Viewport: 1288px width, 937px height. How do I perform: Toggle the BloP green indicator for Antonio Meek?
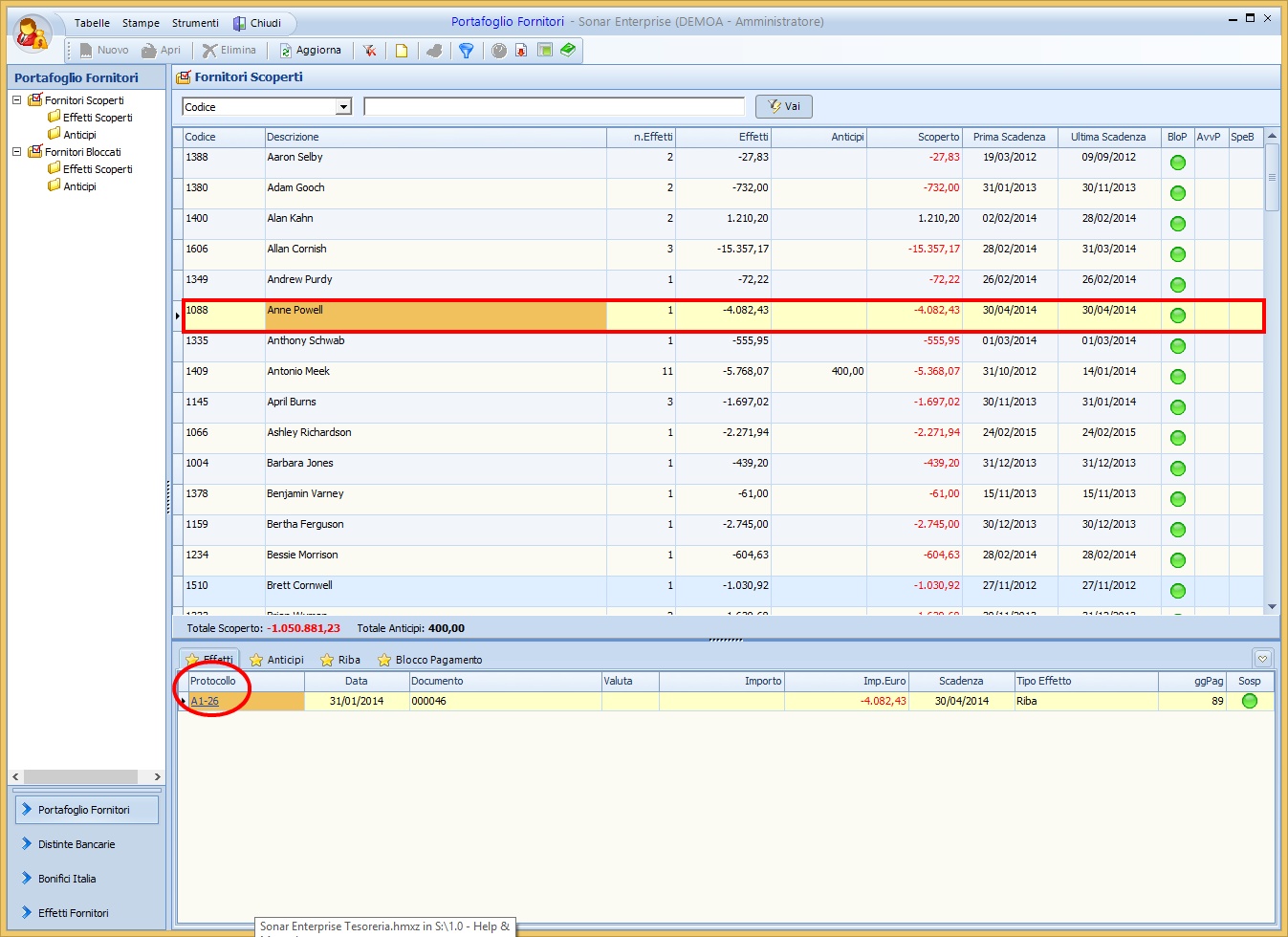pos(1178,377)
